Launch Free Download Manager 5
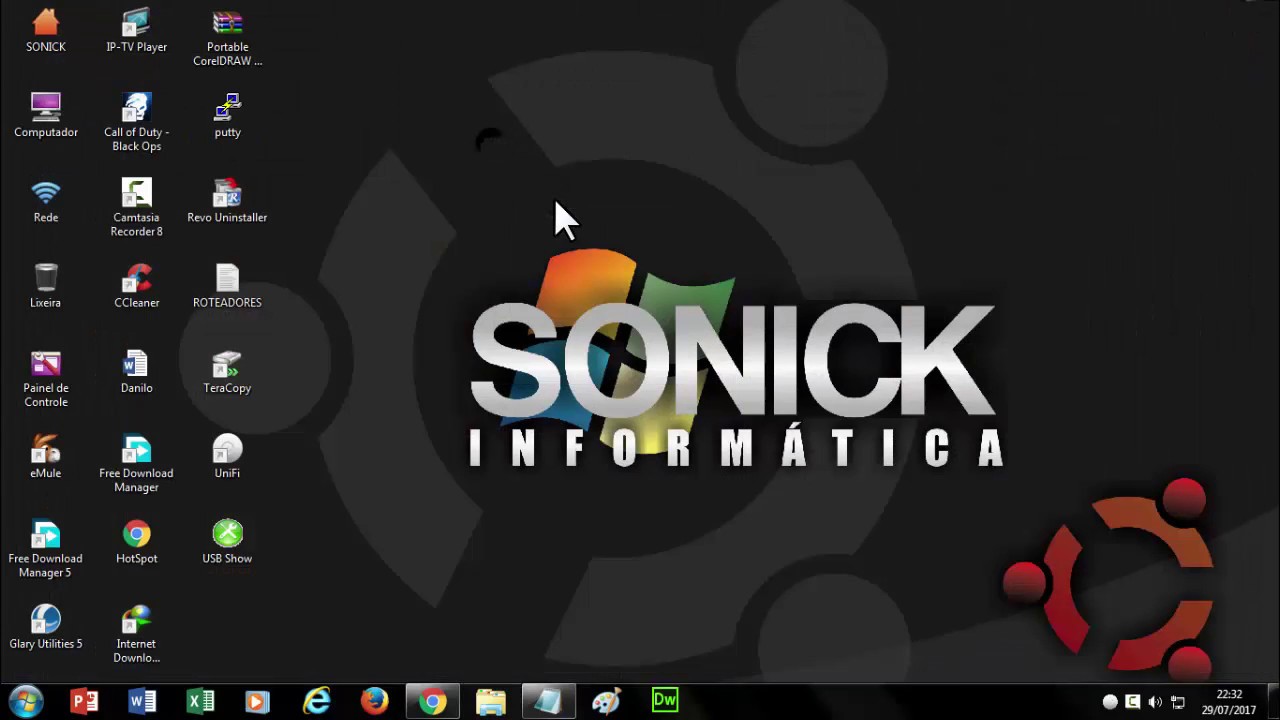 [x=46, y=549]
